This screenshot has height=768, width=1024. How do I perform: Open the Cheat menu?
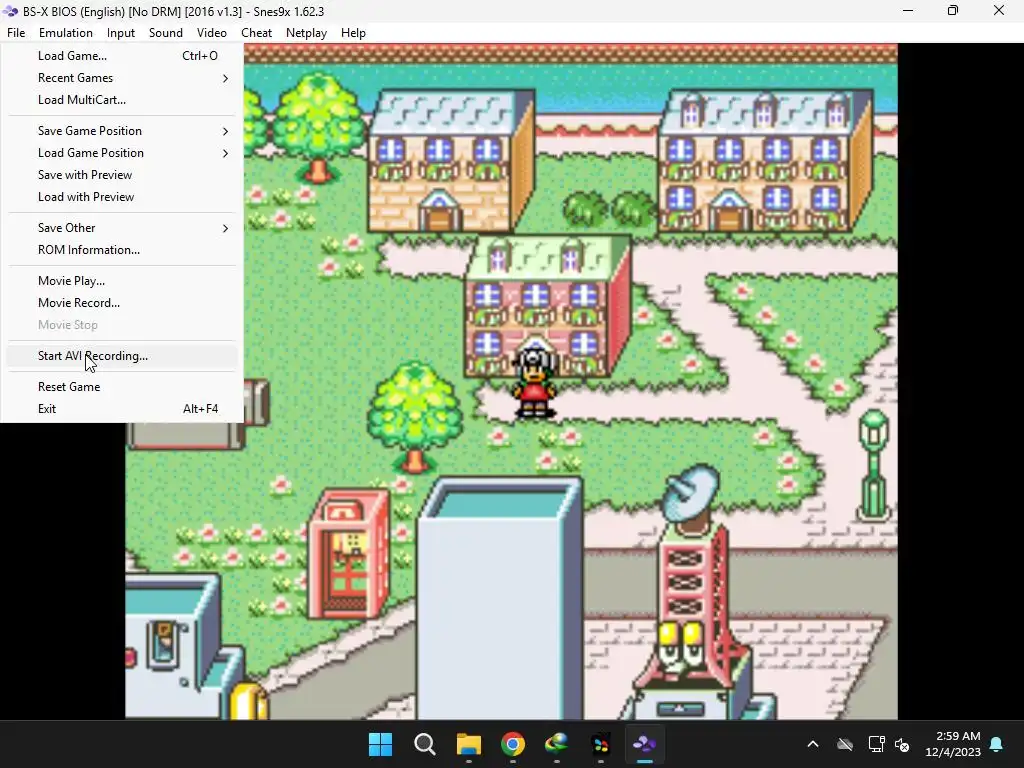tap(256, 33)
